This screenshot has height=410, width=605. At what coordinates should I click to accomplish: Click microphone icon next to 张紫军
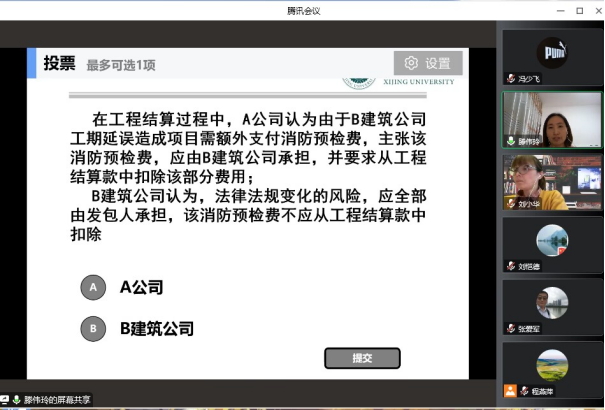511,328
